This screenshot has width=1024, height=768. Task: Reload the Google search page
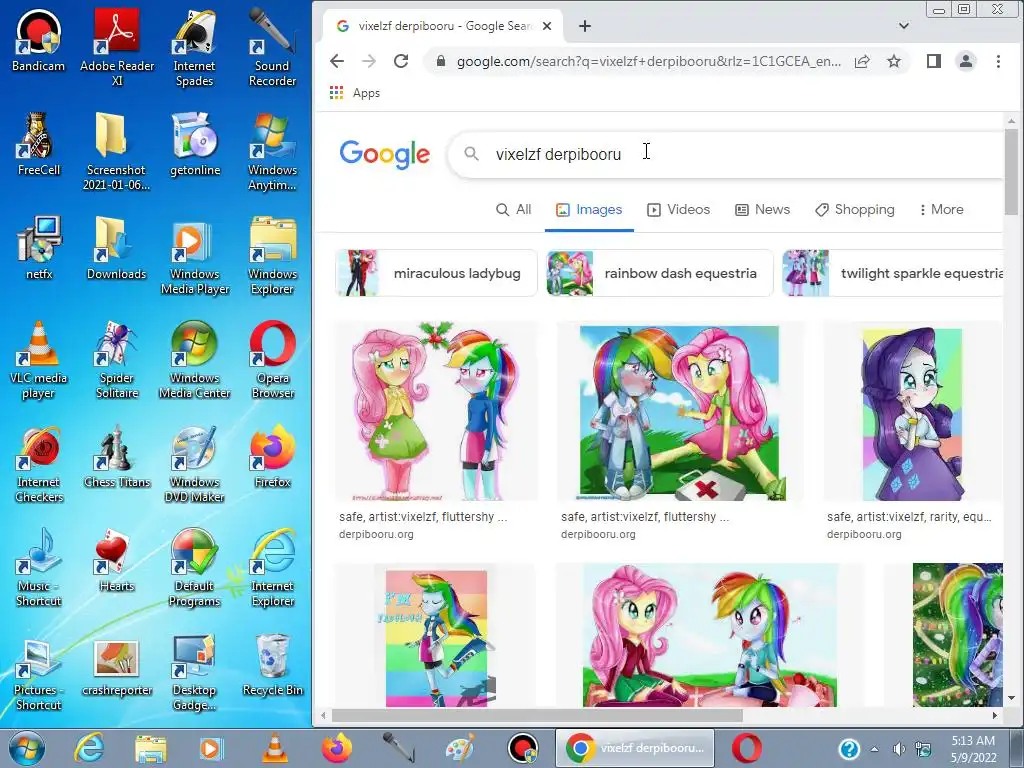401,61
